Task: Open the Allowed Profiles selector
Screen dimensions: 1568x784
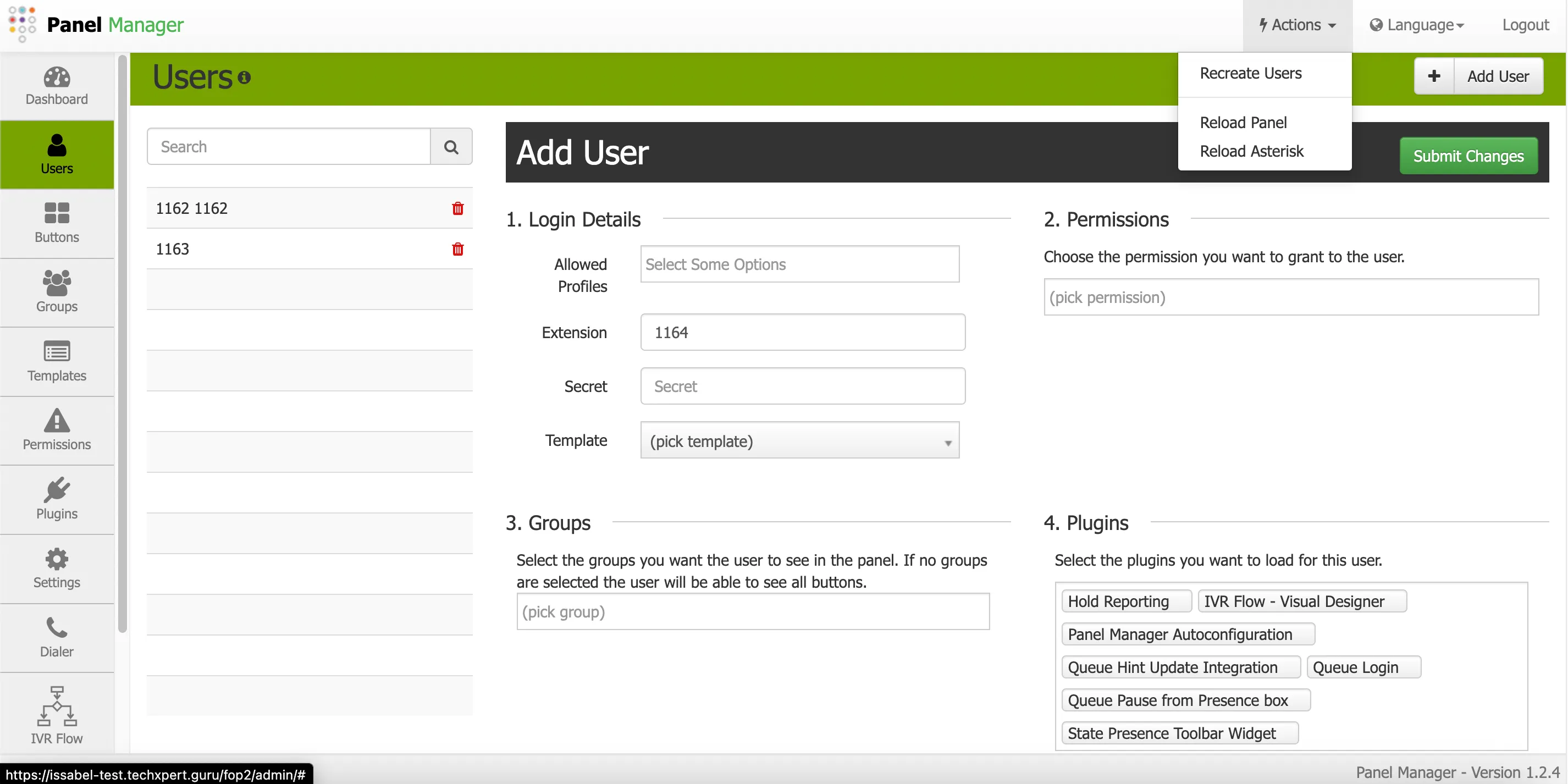Action: [x=799, y=264]
